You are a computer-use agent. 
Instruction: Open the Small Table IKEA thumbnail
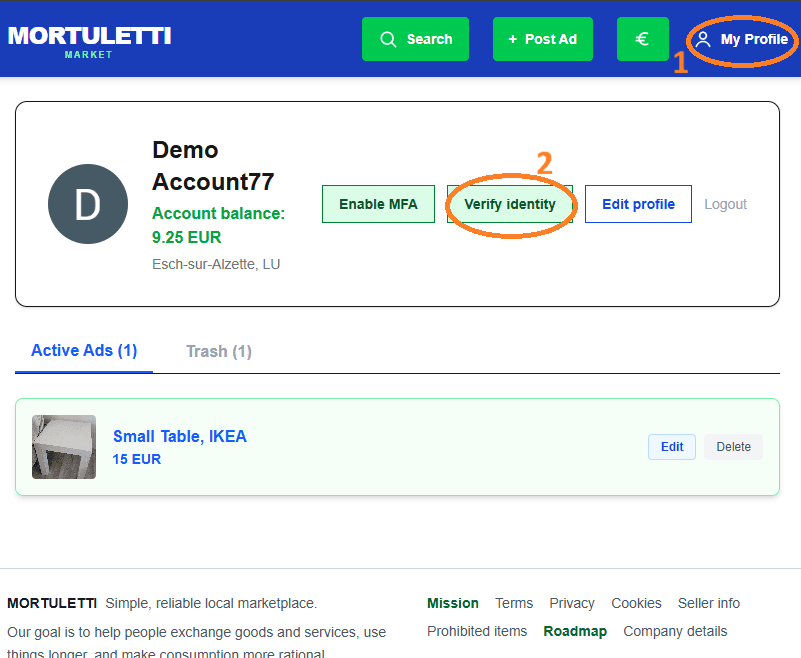(64, 446)
